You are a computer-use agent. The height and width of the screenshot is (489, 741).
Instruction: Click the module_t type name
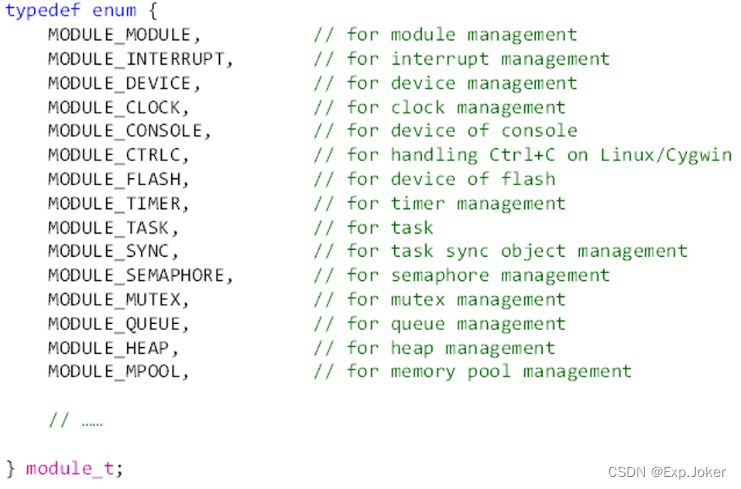(x=73, y=468)
